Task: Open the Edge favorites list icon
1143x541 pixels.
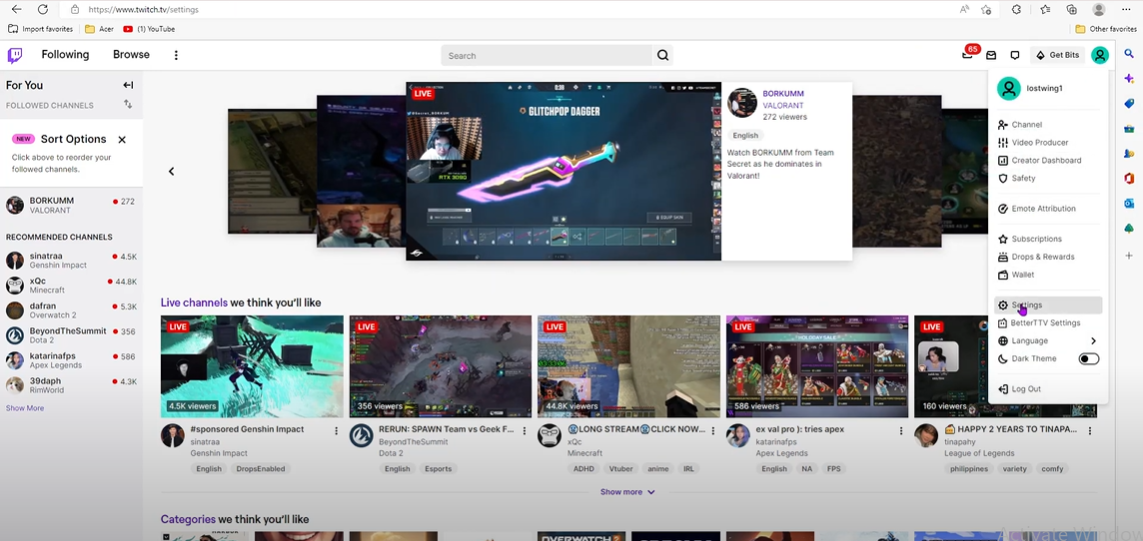Action: (x=1045, y=9)
